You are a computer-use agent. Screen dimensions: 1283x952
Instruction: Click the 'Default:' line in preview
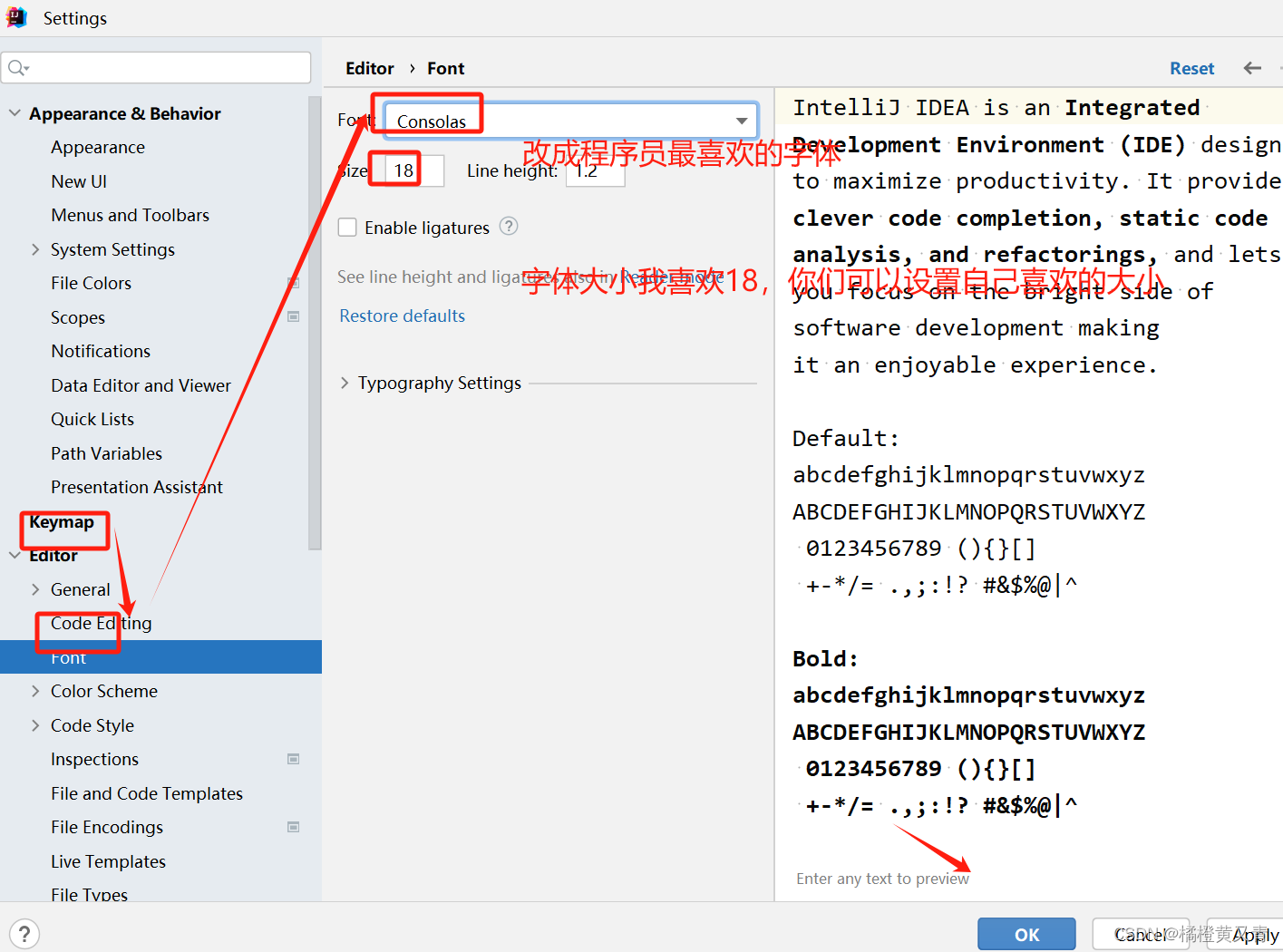846,438
